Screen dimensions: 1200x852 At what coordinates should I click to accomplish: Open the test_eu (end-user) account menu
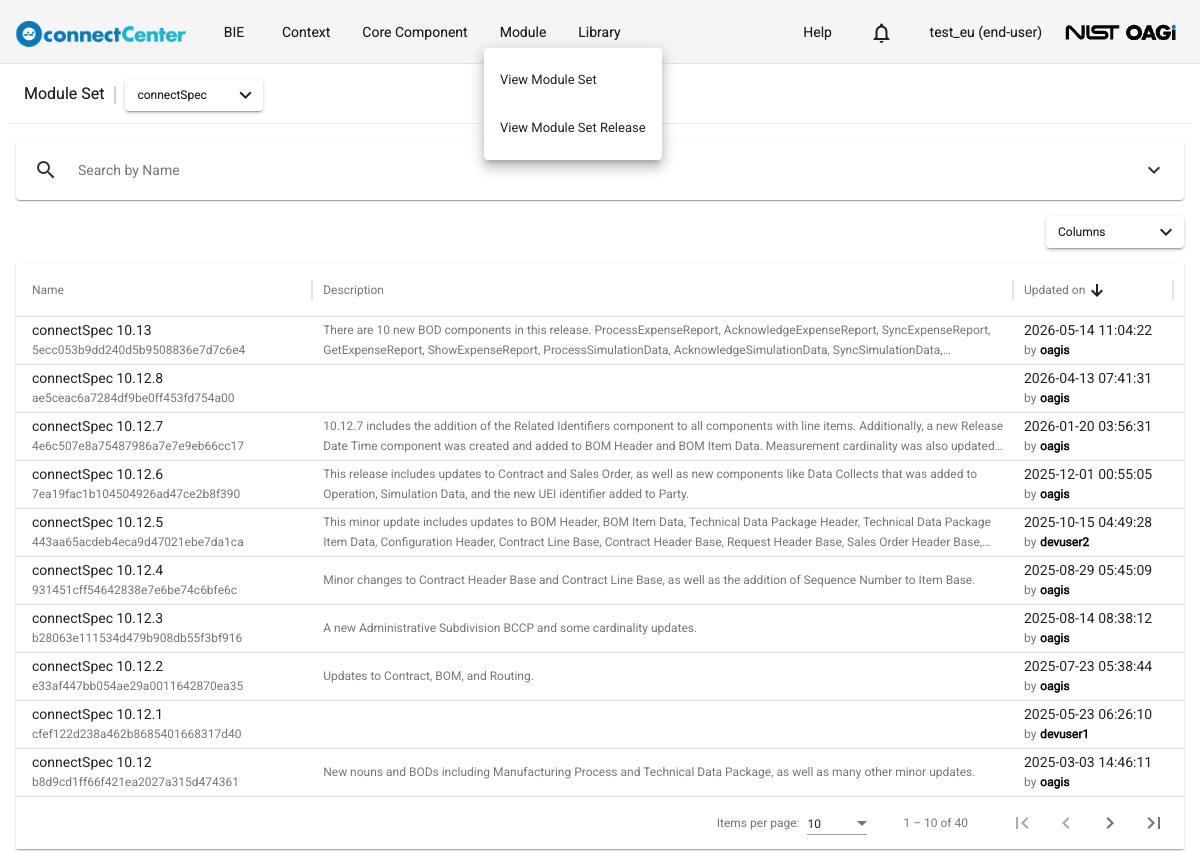pyautogui.click(x=985, y=32)
